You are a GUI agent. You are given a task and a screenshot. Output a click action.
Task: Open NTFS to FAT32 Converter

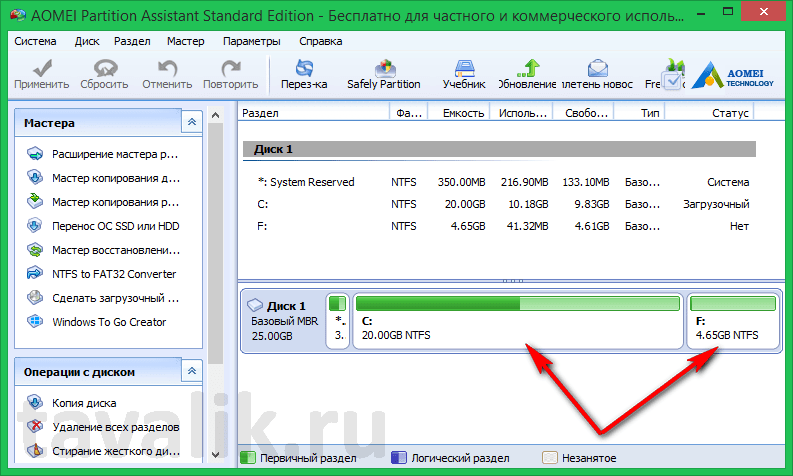point(114,274)
